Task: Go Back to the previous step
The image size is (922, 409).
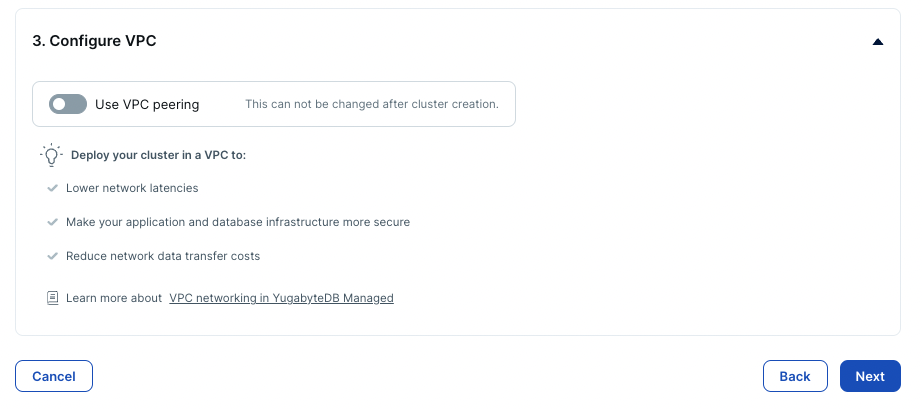Action: (794, 376)
